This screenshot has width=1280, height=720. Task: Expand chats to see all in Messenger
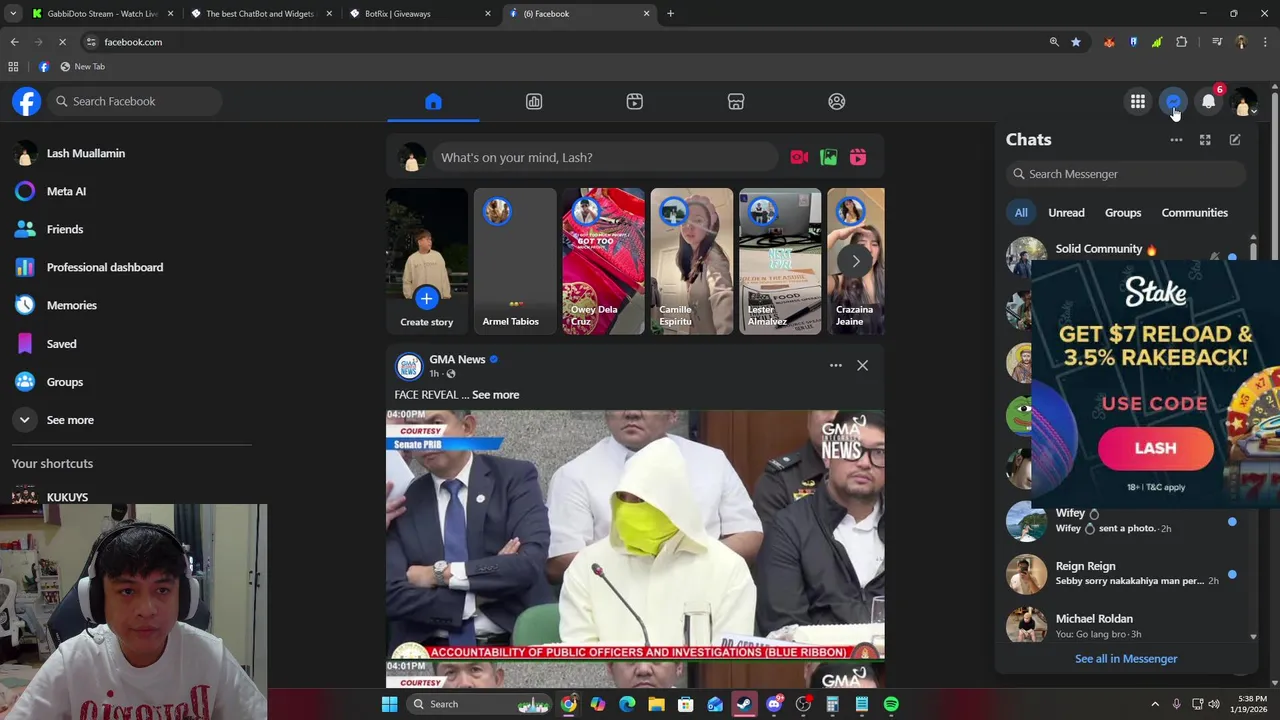pos(1205,140)
